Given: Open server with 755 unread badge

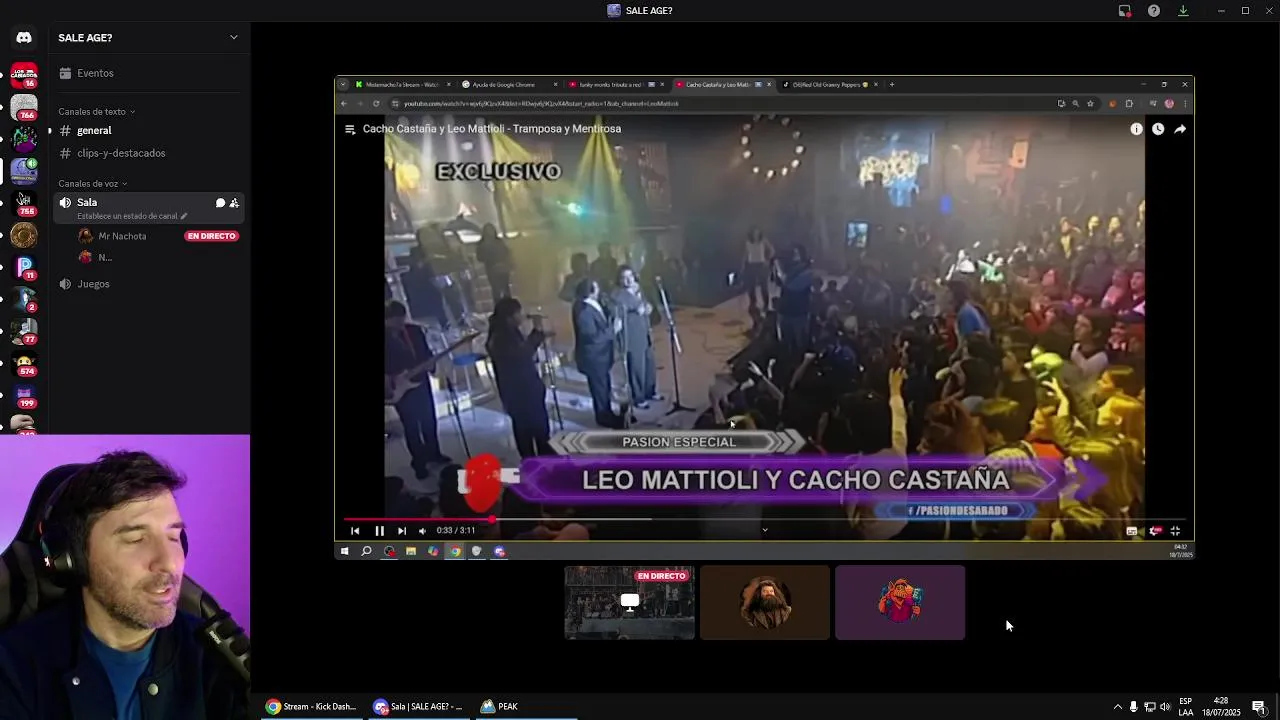Looking at the screenshot, I should click(x=24, y=203).
